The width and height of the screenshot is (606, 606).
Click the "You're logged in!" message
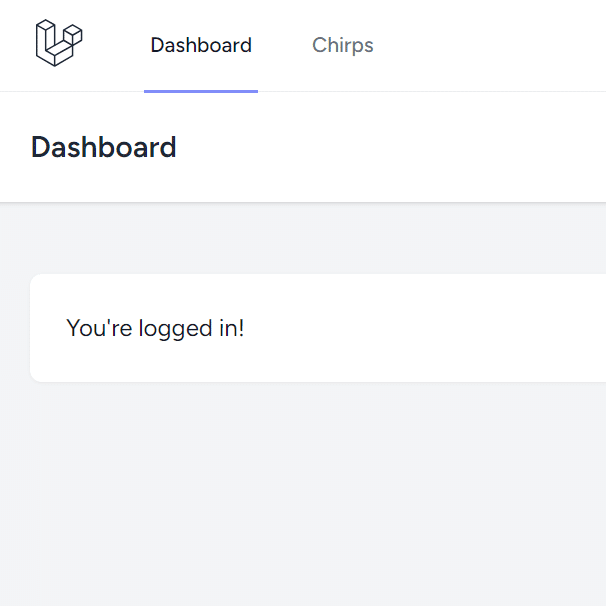(155, 329)
